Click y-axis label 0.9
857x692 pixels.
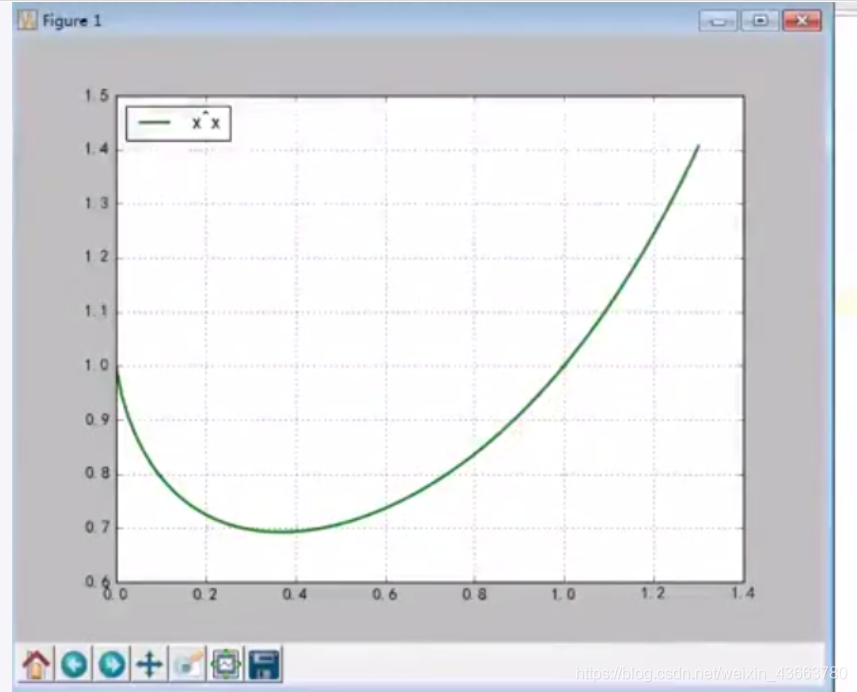pos(97,420)
